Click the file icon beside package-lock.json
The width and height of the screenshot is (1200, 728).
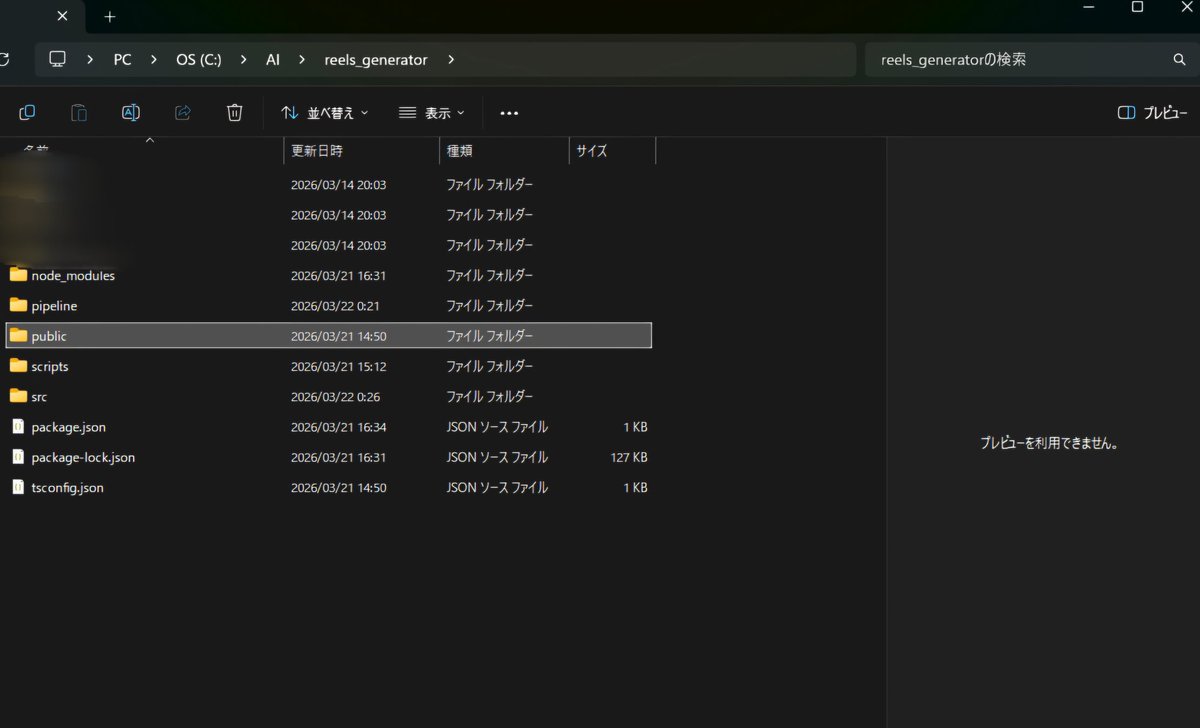click(x=18, y=457)
